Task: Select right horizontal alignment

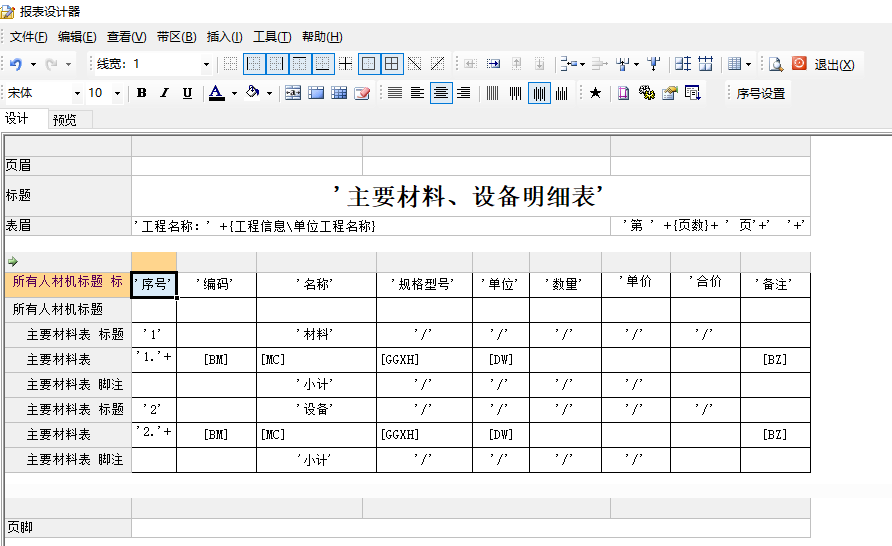Action: tap(464, 93)
